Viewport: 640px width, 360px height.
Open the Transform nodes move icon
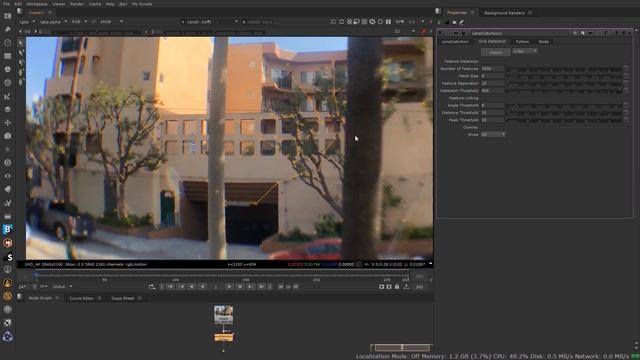click(x=7, y=122)
